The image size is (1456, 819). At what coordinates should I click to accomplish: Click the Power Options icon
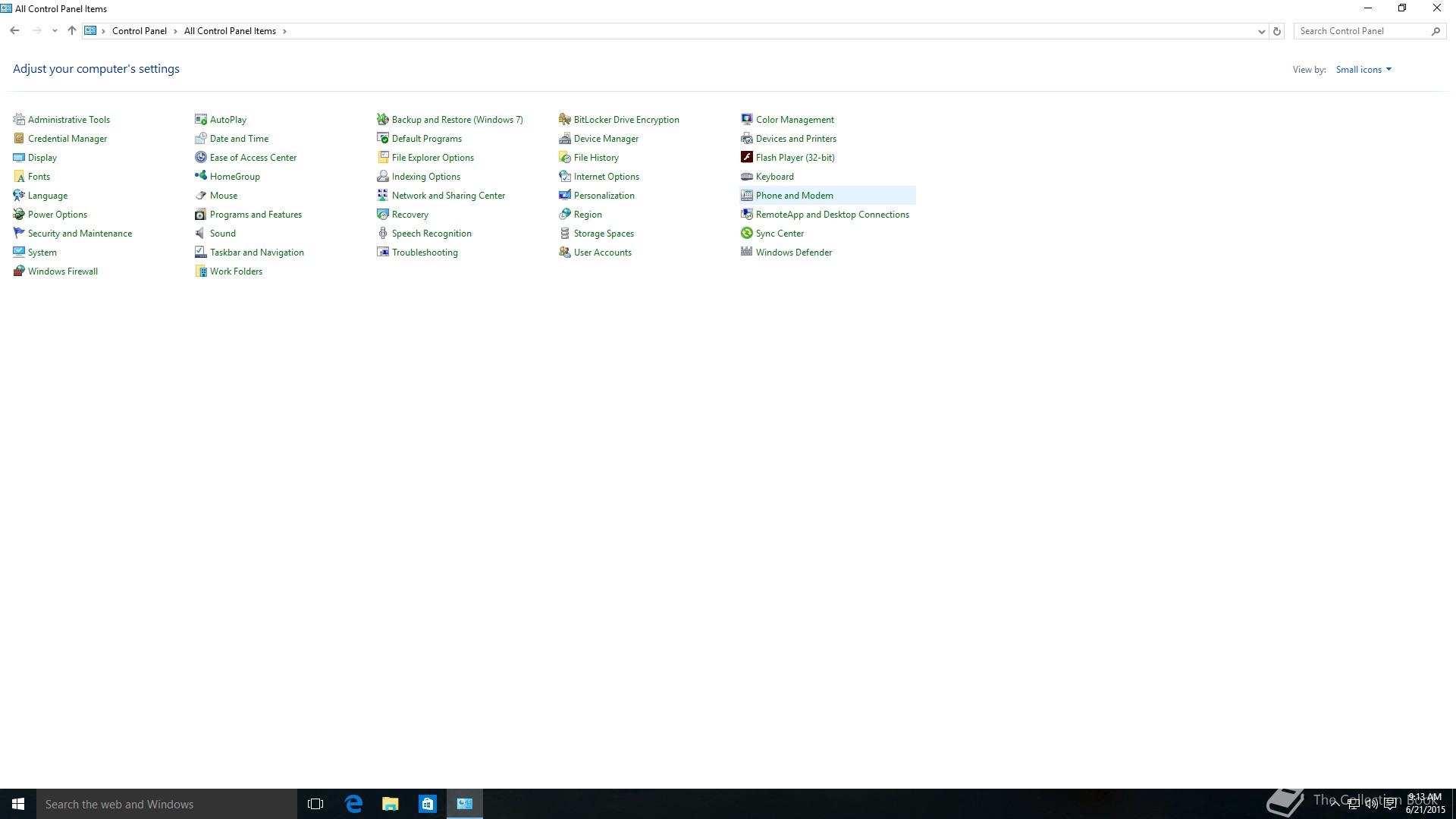tap(19, 214)
